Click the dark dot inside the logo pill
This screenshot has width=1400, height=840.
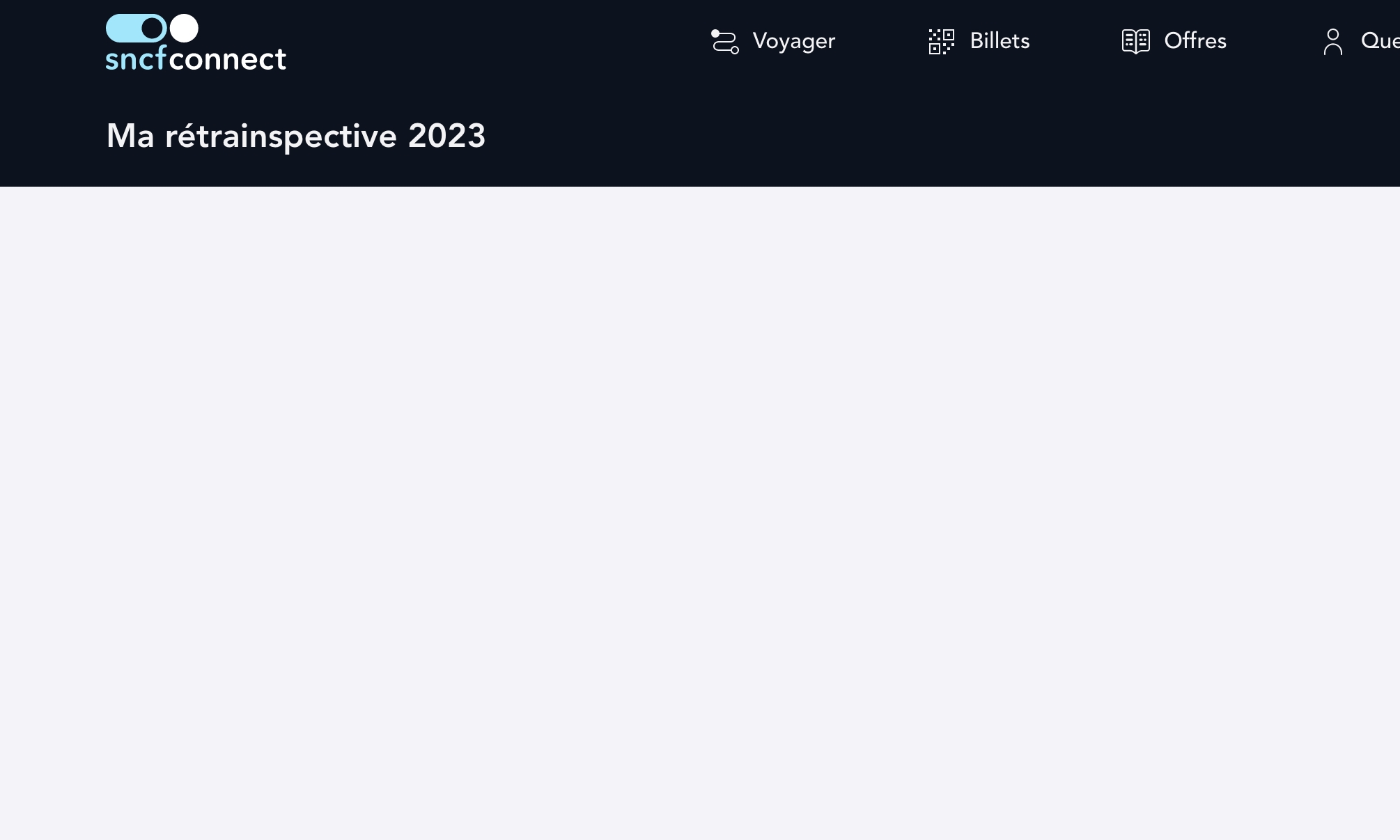[x=153, y=29]
